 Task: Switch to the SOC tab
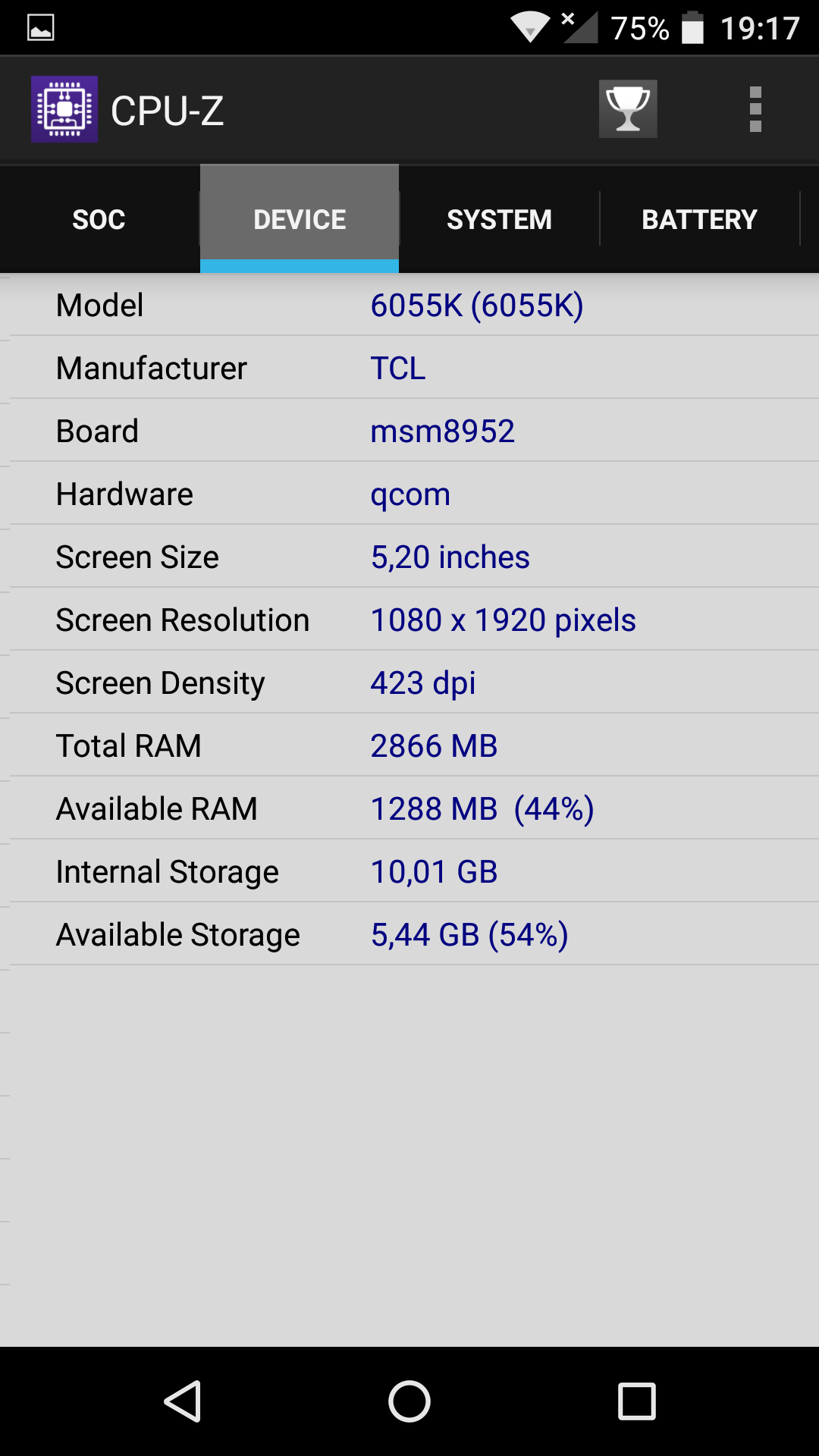tap(99, 219)
